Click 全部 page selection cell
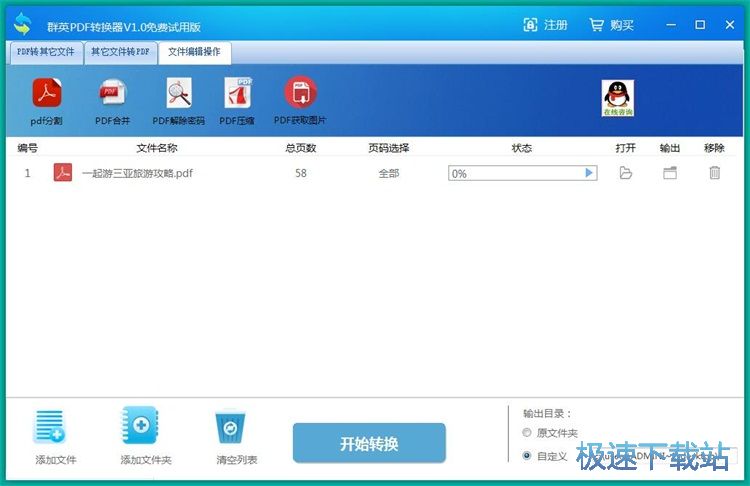This screenshot has height=486, width=750. click(x=389, y=173)
